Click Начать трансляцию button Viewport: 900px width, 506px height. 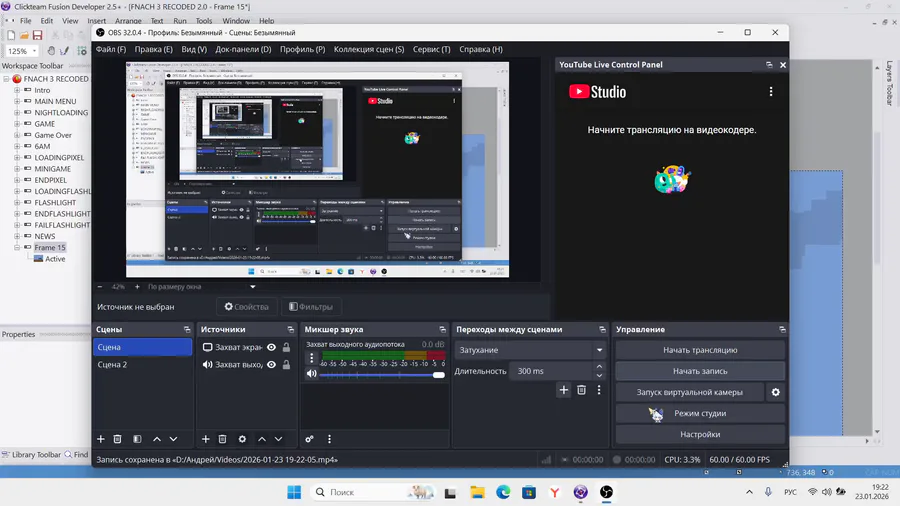[700, 350]
